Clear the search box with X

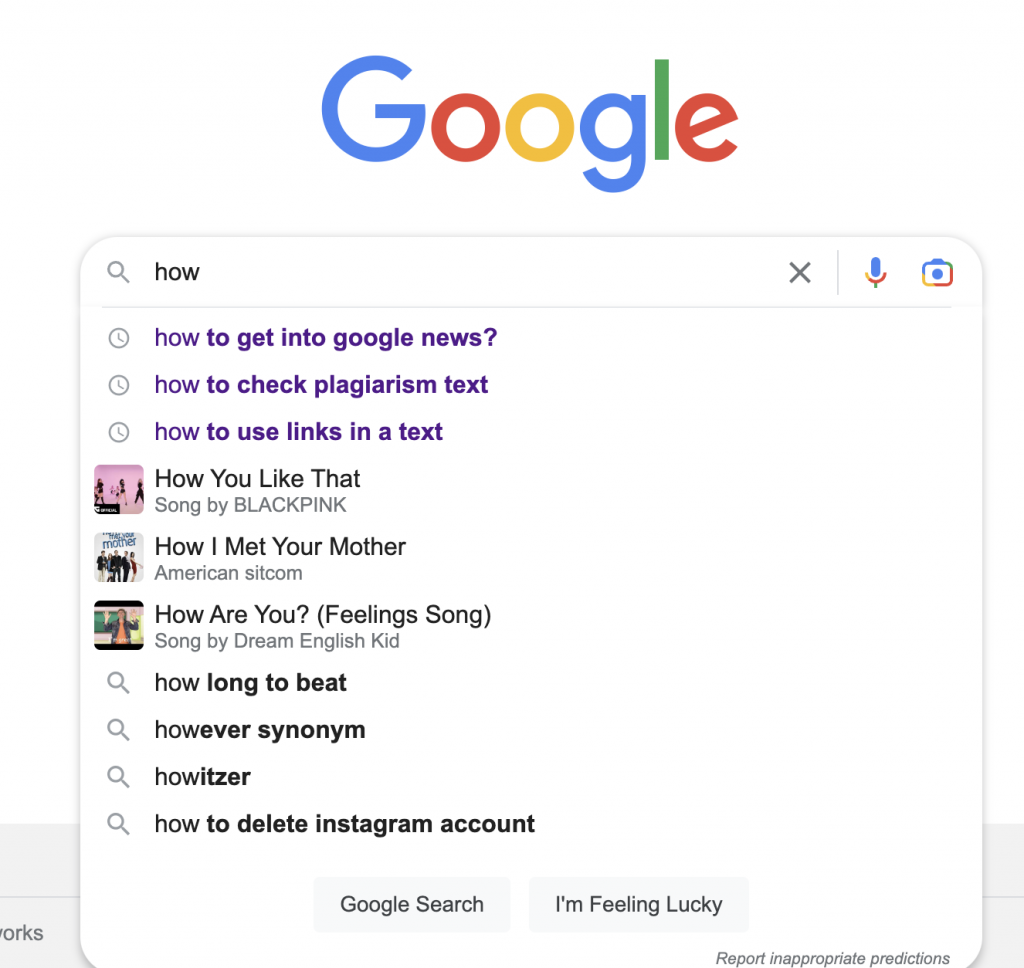800,272
